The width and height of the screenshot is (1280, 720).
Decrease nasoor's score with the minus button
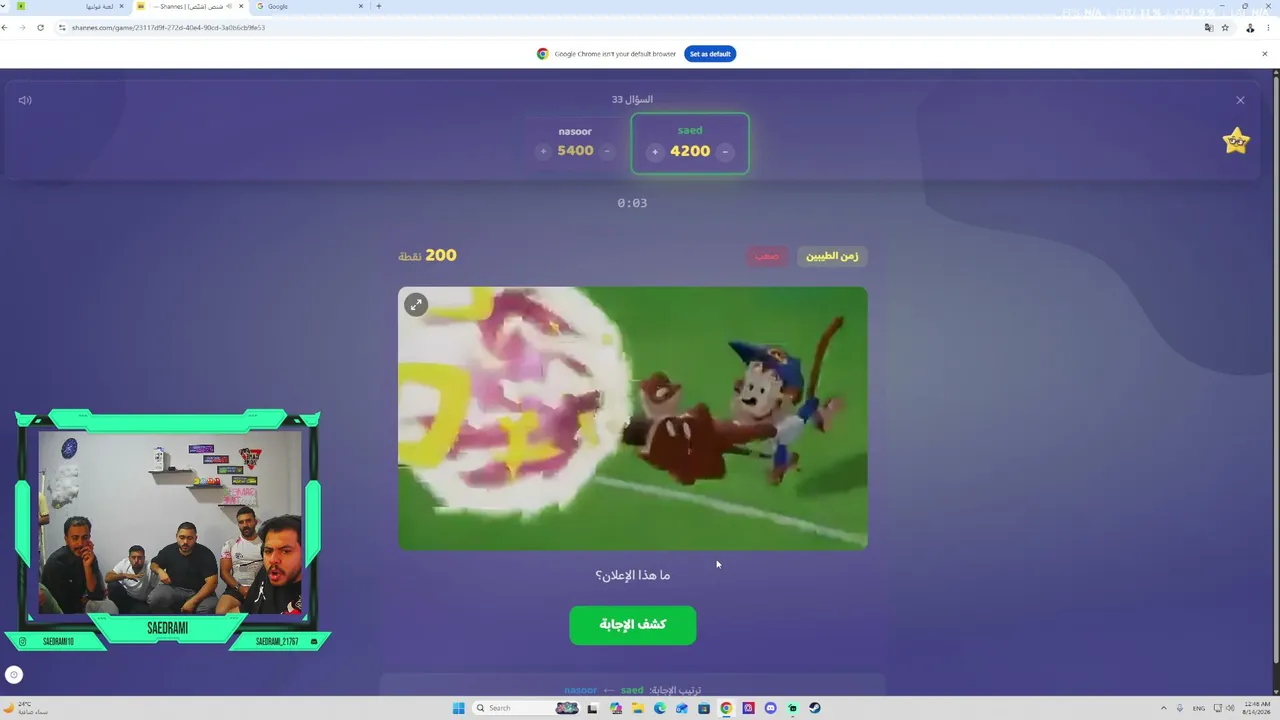[x=607, y=151]
